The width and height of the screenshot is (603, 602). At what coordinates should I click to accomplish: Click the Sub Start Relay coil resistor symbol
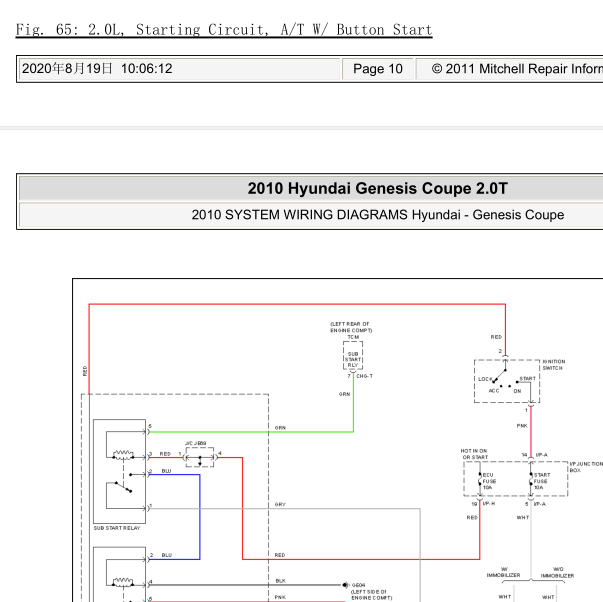point(123,454)
